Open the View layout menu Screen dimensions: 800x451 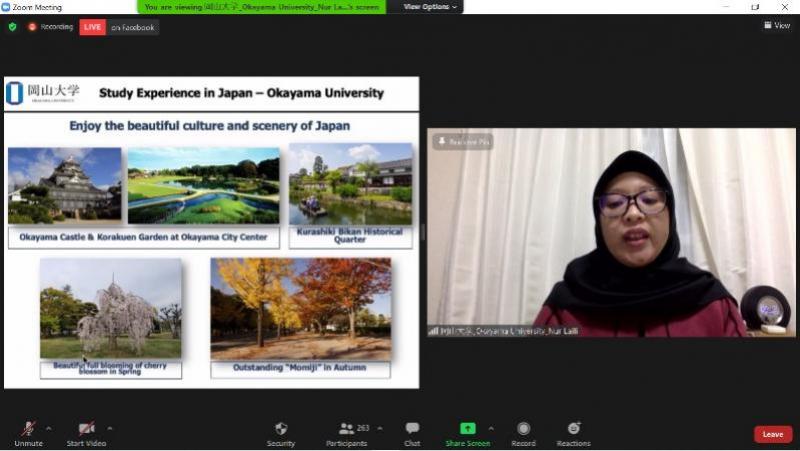tap(777, 25)
